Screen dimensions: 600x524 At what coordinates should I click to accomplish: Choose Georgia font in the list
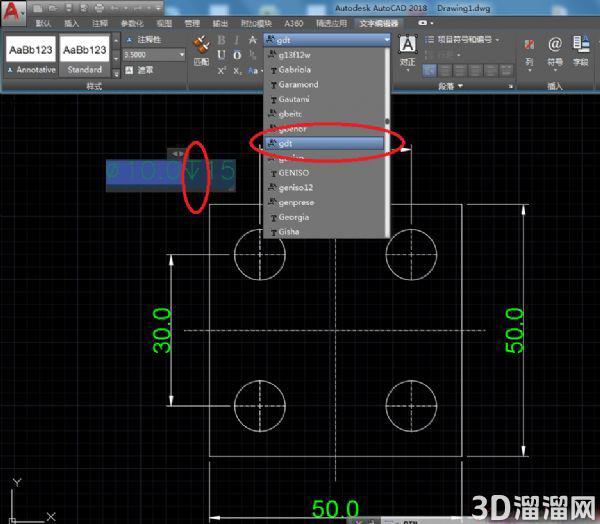point(324,217)
